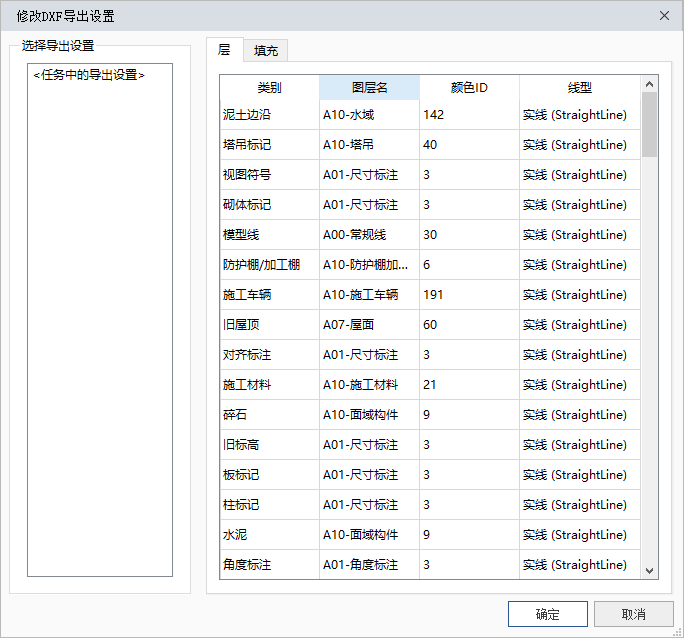This screenshot has width=684, height=638.
Task: Switch to the 层 tab
Action: click(x=224, y=50)
